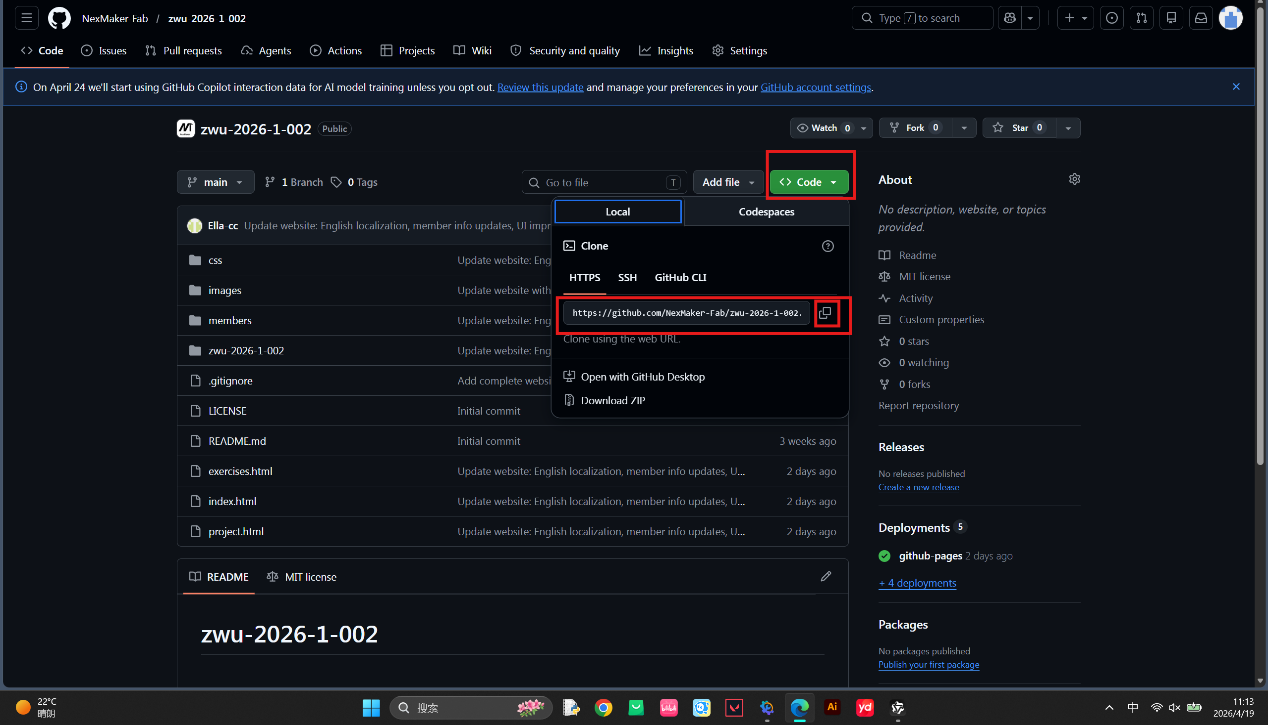
Task: Expand the Fork options dropdown arrow
Action: [963, 128]
